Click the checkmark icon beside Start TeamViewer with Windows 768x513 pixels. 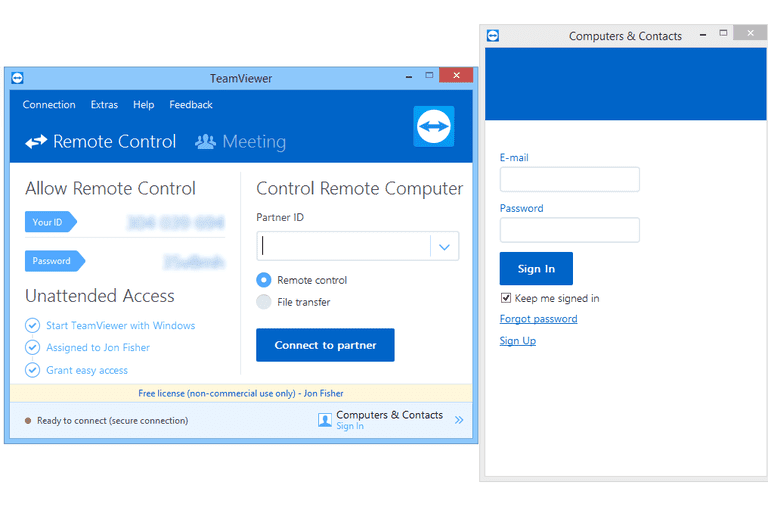[32, 325]
